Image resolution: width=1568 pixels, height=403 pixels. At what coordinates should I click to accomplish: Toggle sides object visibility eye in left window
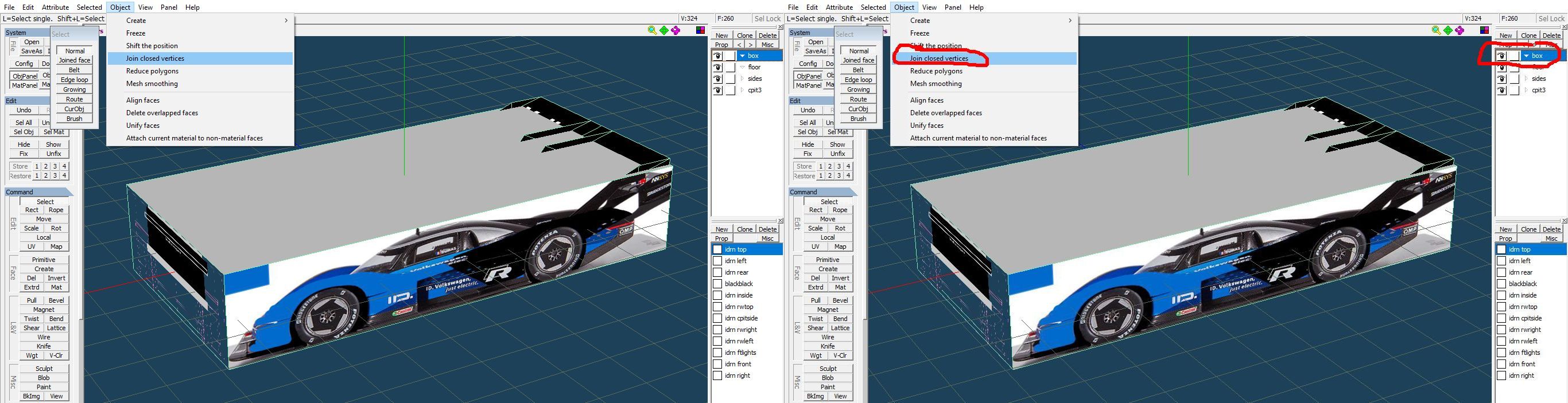pyautogui.click(x=717, y=79)
